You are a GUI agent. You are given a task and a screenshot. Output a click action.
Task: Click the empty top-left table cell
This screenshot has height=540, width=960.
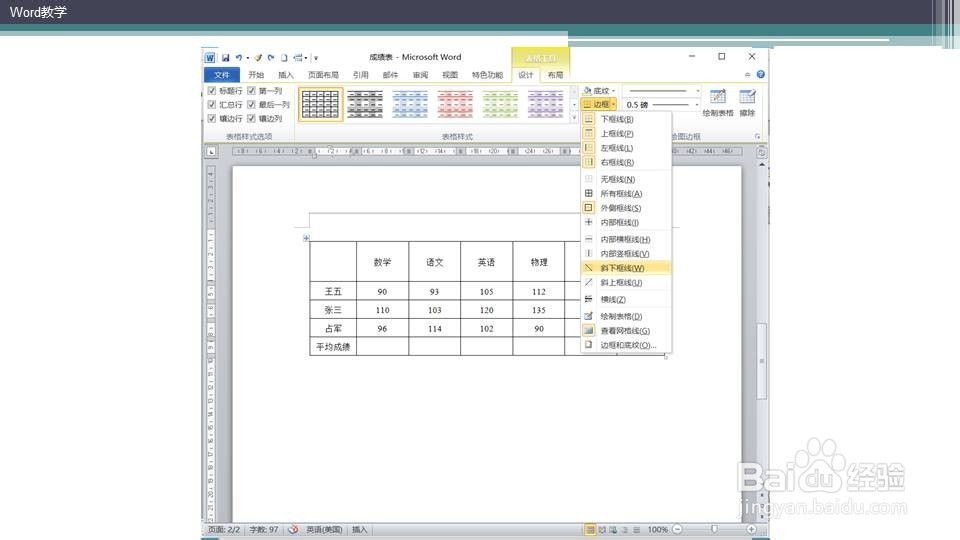[x=333, y=261]
